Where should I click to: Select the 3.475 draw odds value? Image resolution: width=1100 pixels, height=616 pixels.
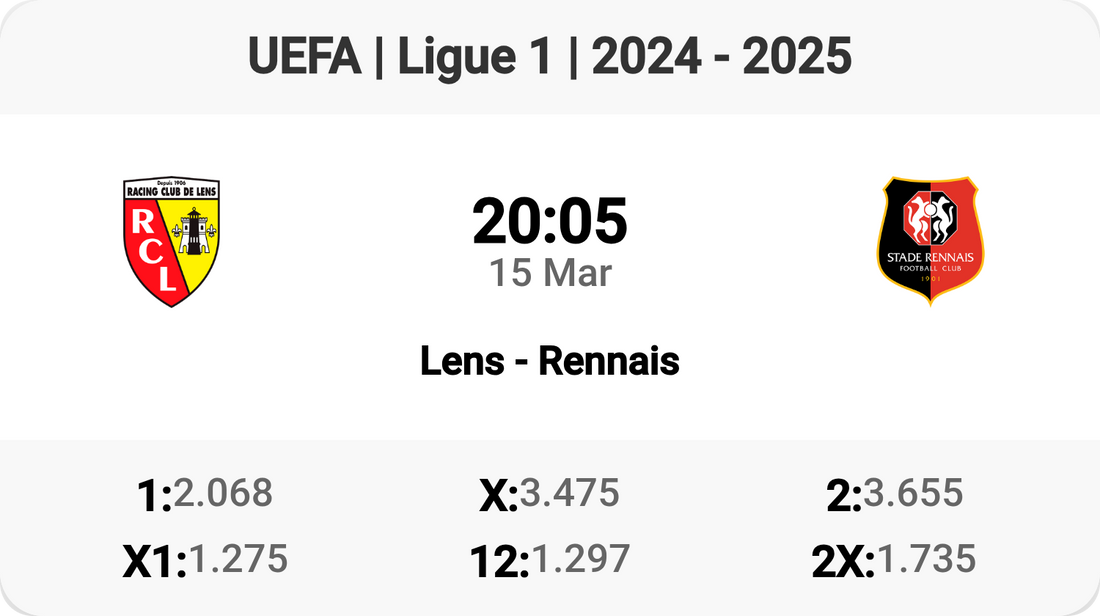(x=569, y=493)
